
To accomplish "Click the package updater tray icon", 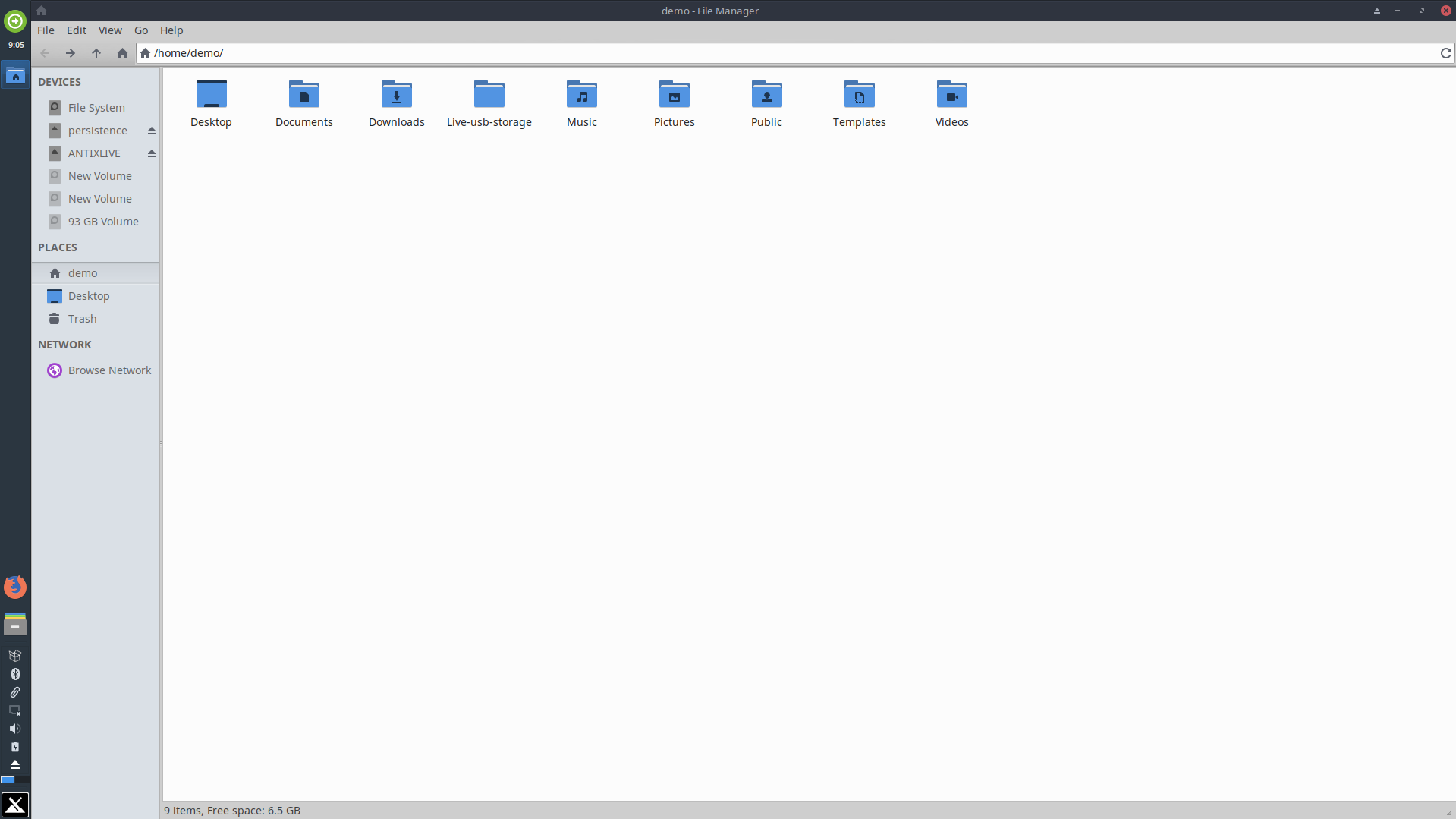I will coord(15,656).
